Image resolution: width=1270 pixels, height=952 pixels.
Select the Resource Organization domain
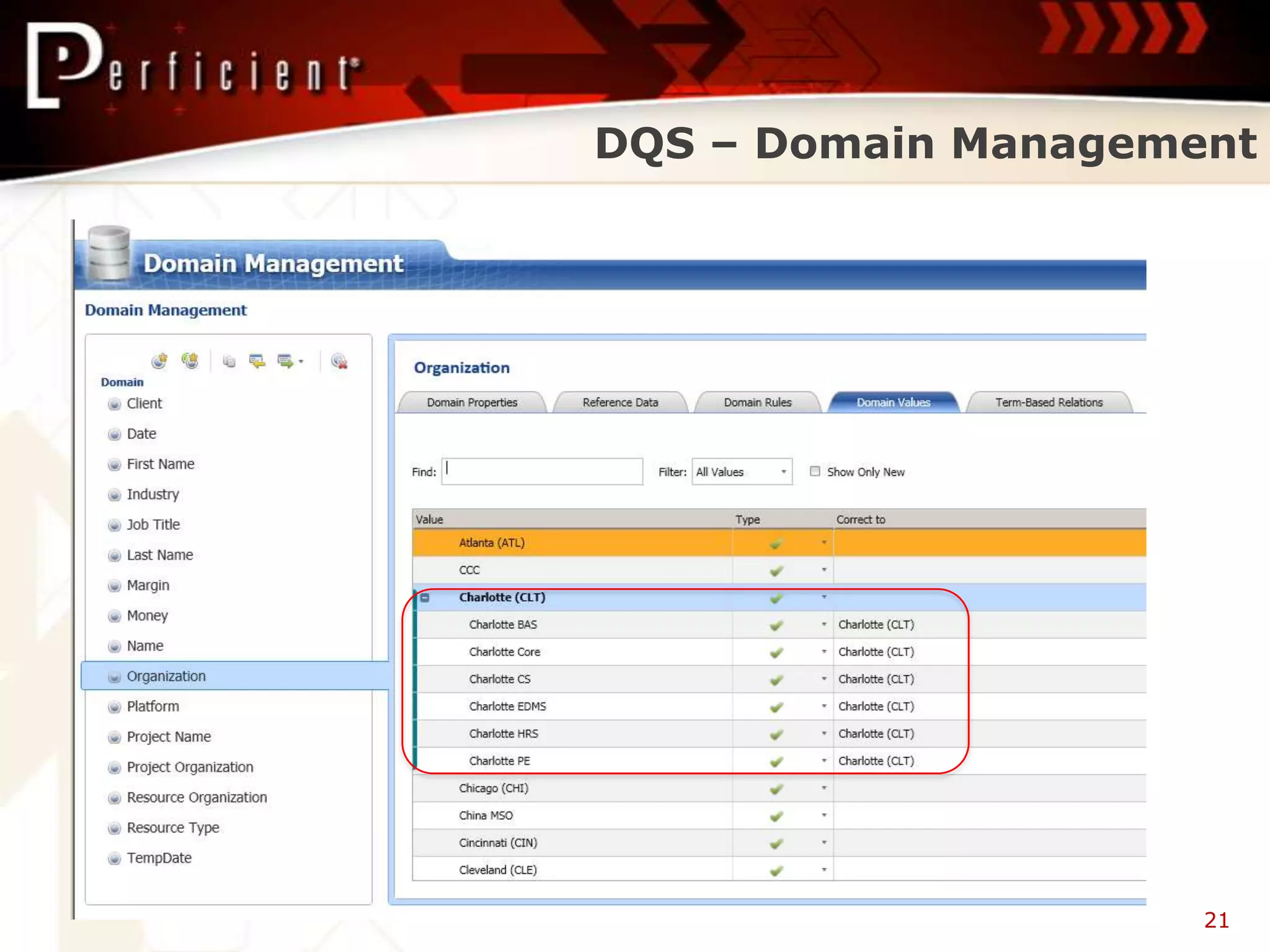click(x=197, y=798)
